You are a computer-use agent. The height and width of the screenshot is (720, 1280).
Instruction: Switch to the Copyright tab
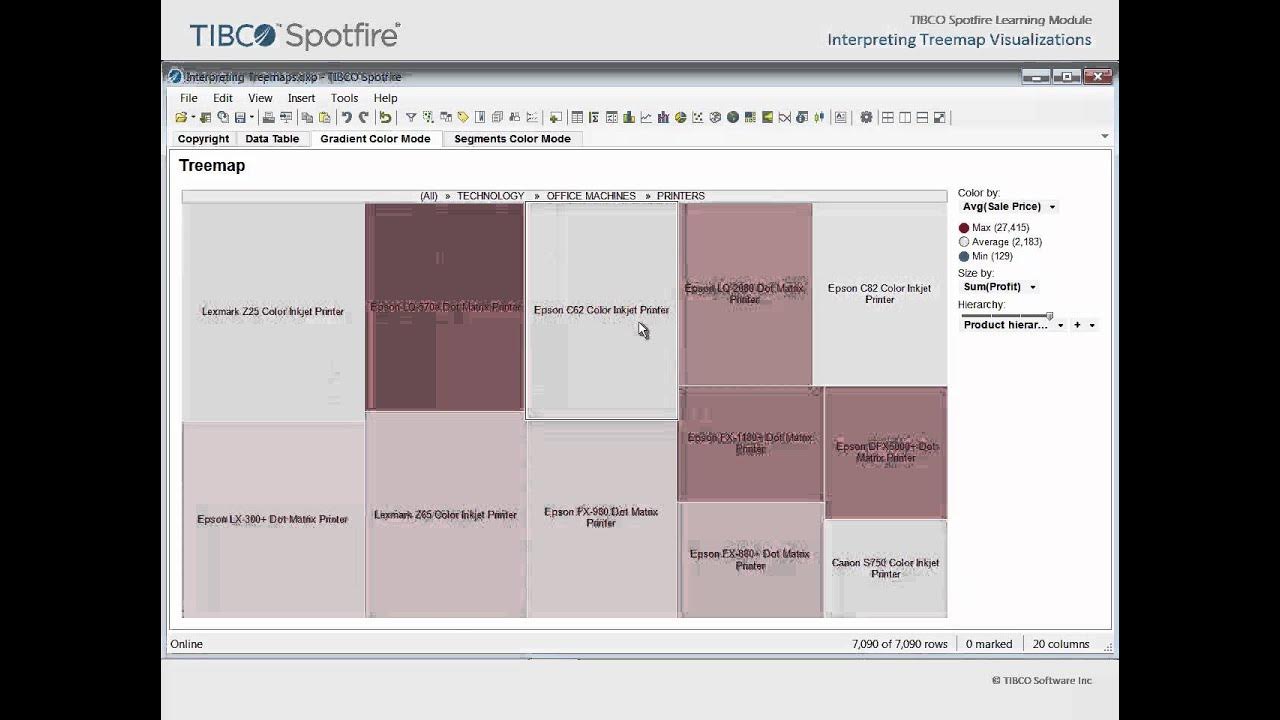204,139
